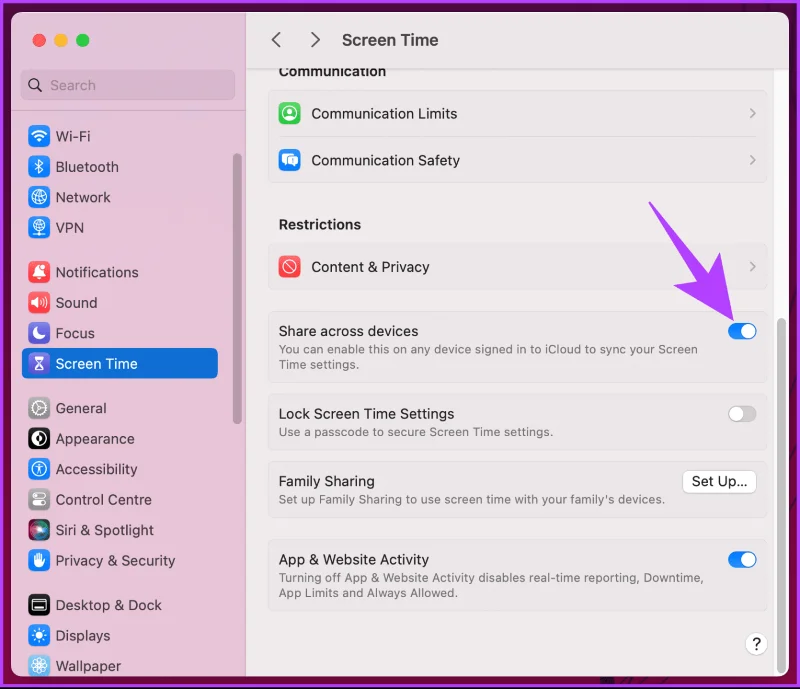Select Network in the sidebar
Viewport: 800px width, 689px height.
120,197
